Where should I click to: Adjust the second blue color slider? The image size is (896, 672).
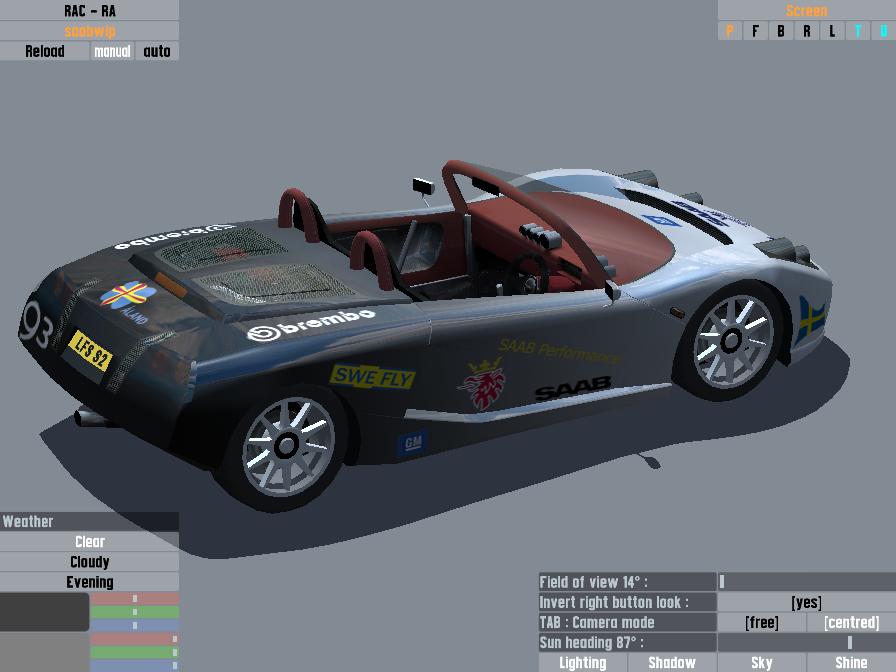(x=135, y=666)
